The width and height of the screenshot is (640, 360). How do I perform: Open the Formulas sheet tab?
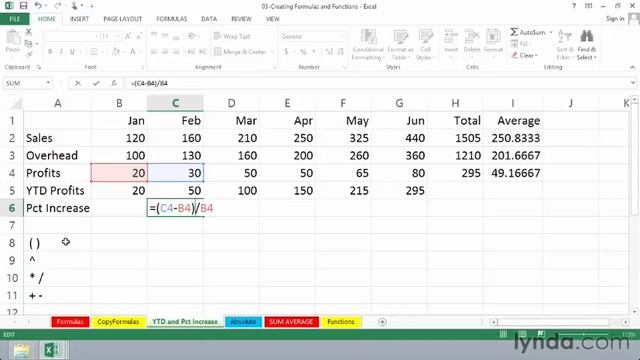[70, 322]
